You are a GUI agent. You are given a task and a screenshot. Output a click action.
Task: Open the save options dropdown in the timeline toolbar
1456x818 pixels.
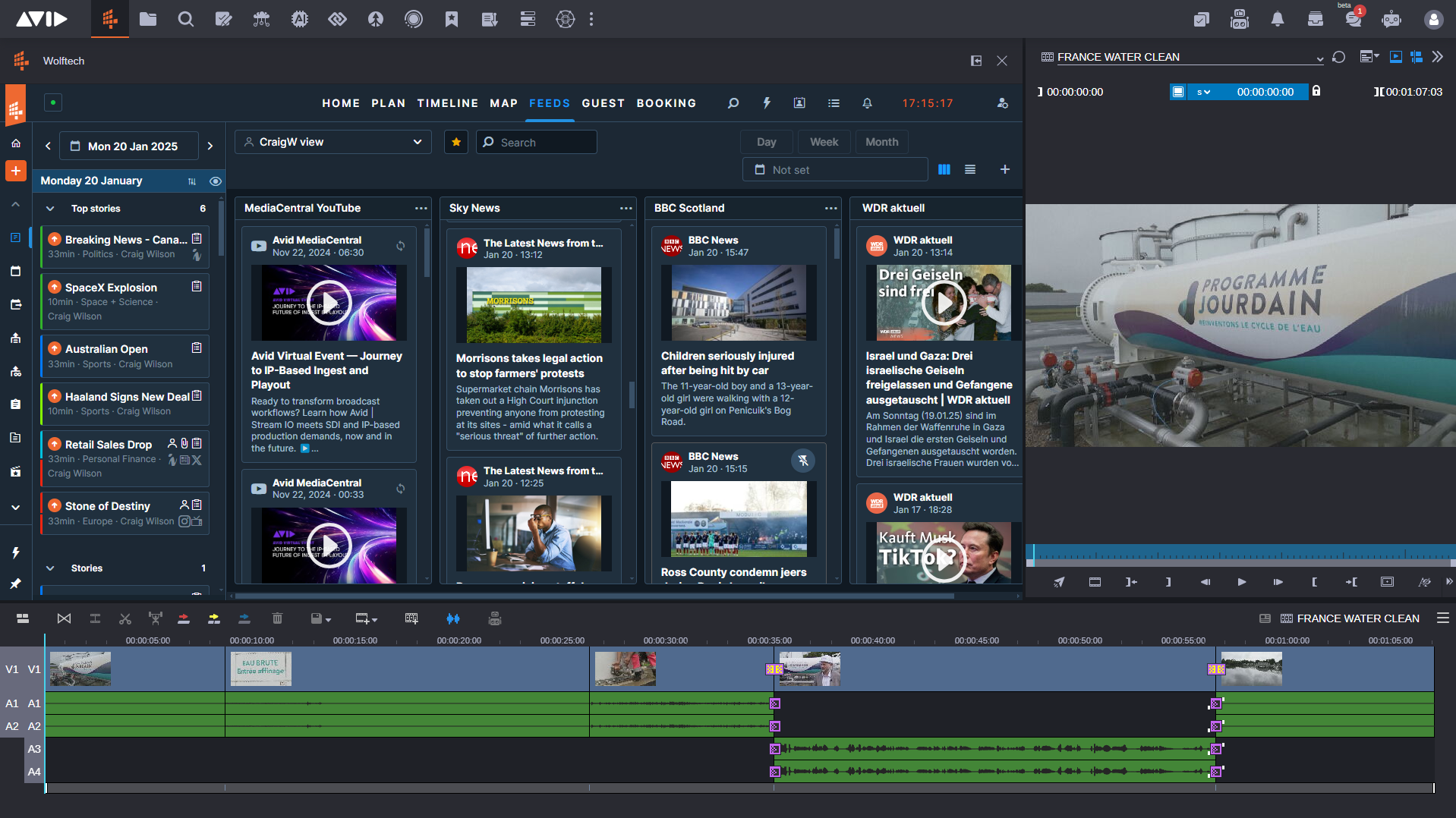328,618
